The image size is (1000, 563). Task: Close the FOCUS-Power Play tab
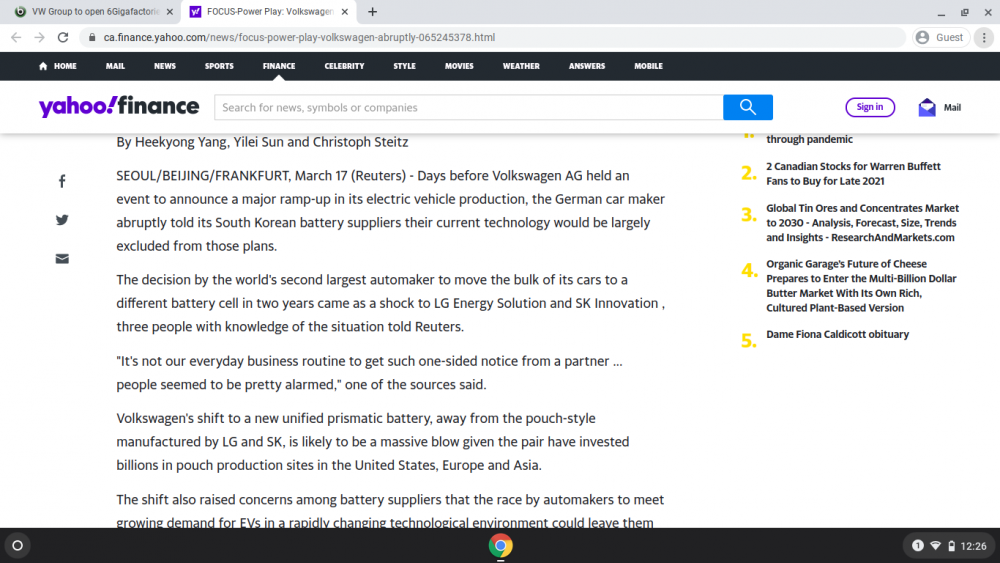pos(344,11)
